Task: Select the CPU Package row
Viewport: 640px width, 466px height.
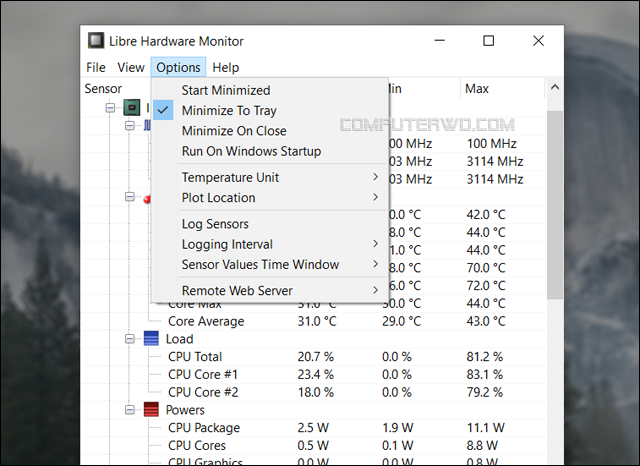Action: [314, 428]
